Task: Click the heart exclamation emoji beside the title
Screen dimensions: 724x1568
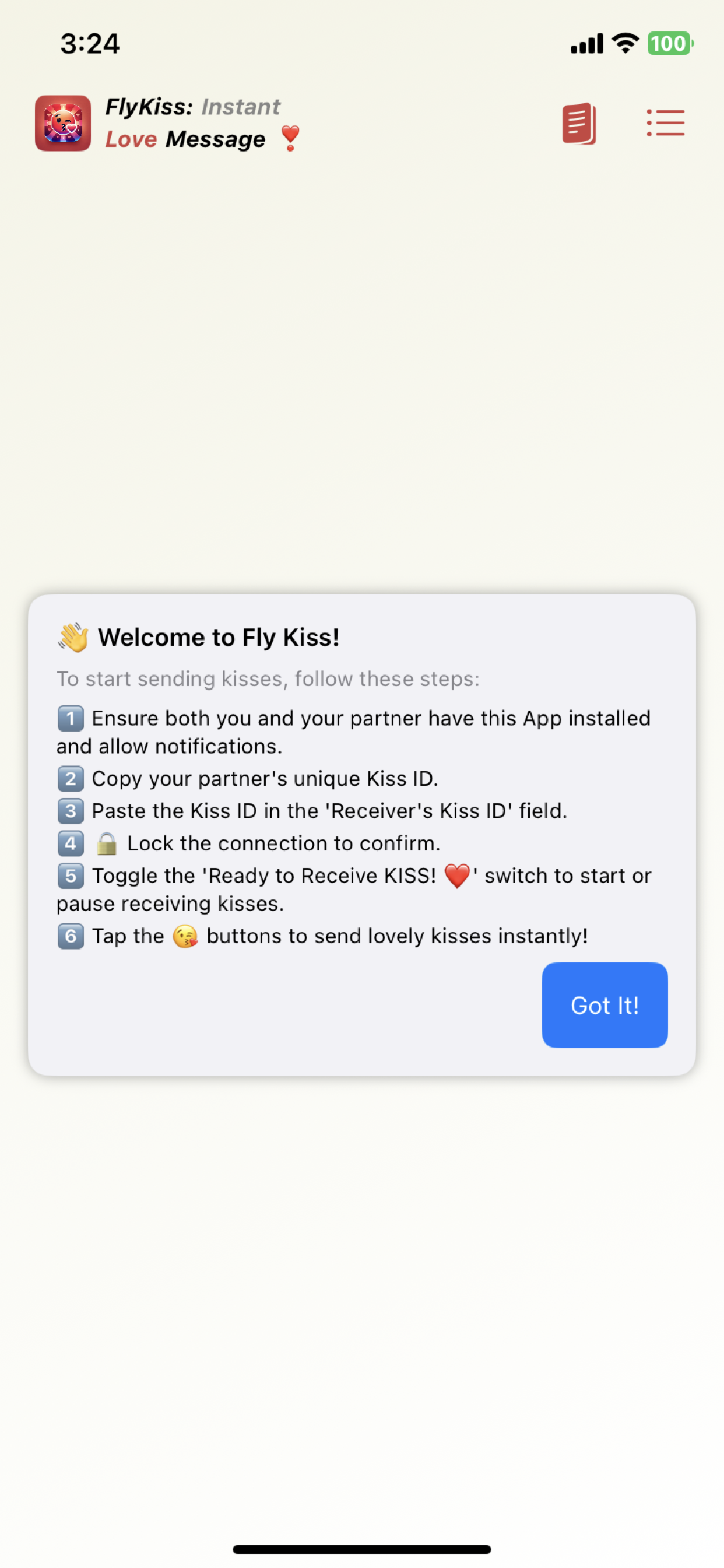Action: tap(290, 139)
